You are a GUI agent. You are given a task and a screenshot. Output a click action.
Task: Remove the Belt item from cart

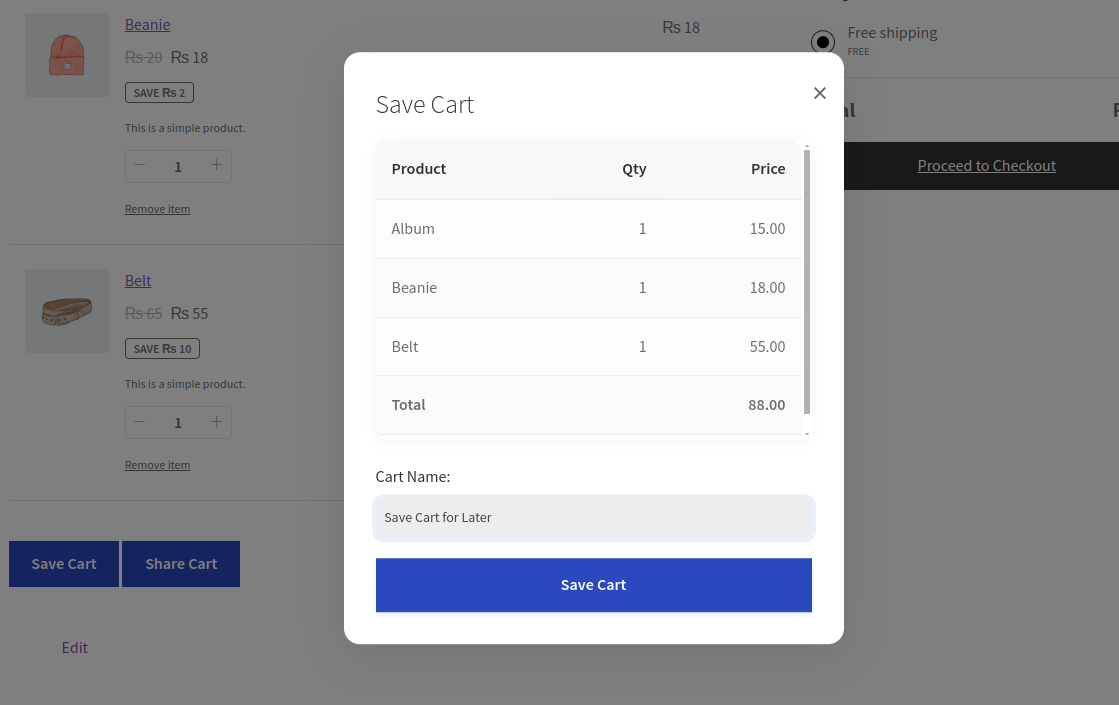[x=157, y=464]
